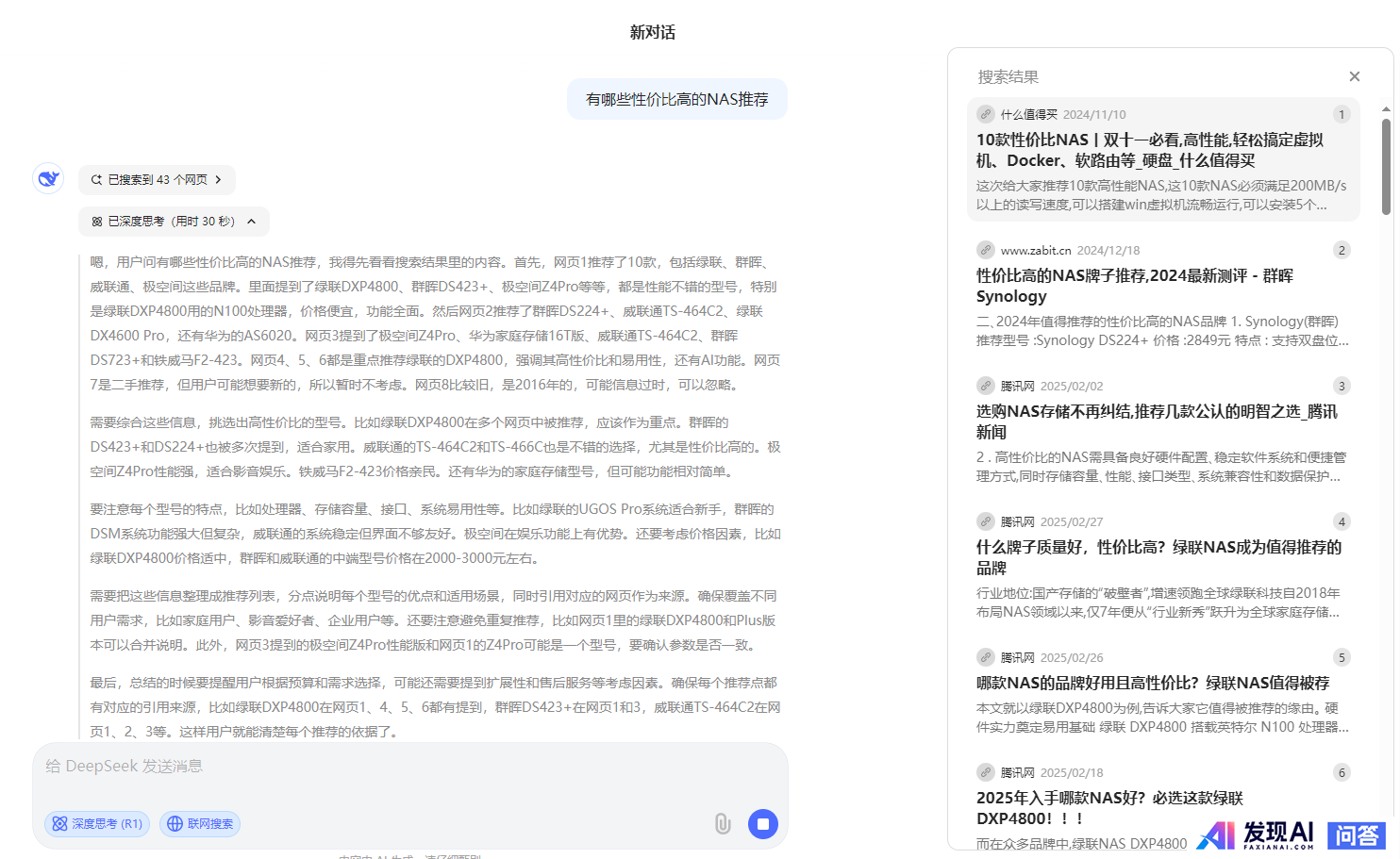The image size is (1400, 859).
Task: Stop generation with the blue stop button
Action: coord(762,824)
